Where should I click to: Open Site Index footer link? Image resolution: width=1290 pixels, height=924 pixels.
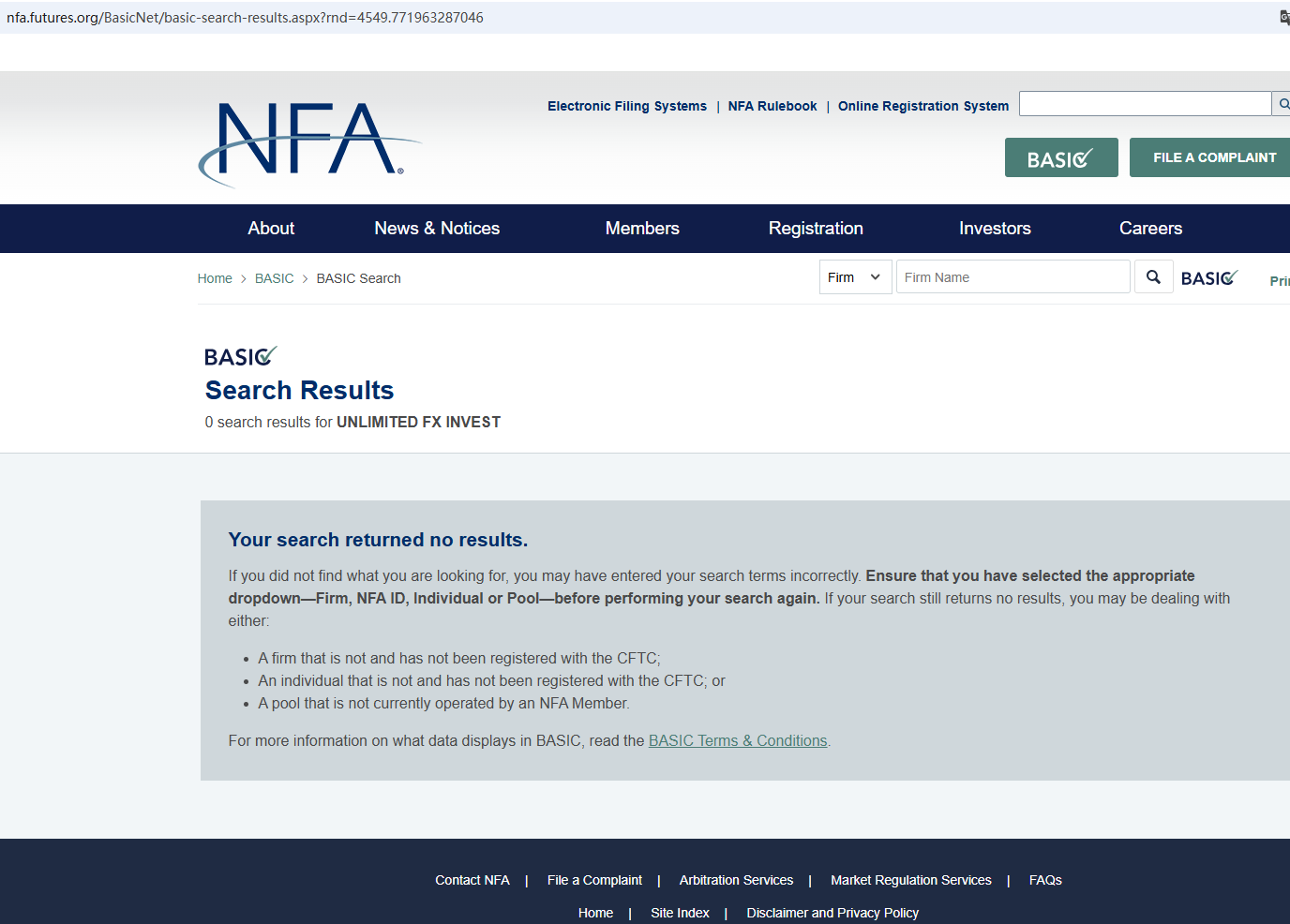(680, 913)
